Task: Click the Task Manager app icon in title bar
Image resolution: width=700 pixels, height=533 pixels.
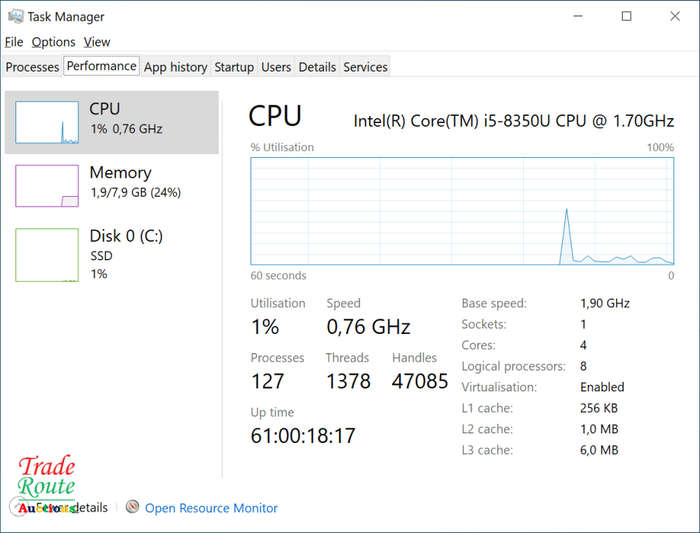Action: click(16, 17)
